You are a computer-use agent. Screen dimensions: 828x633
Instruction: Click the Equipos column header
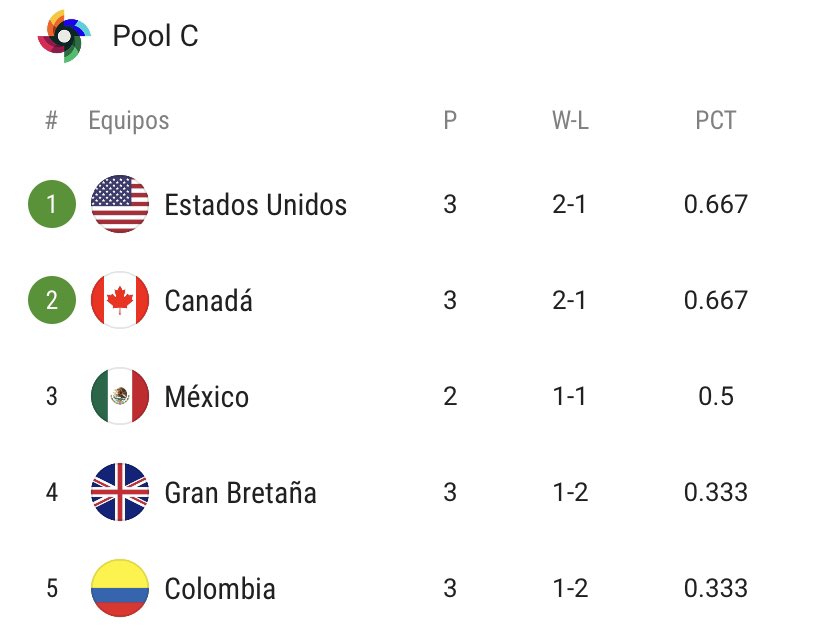tap(129, 121)
